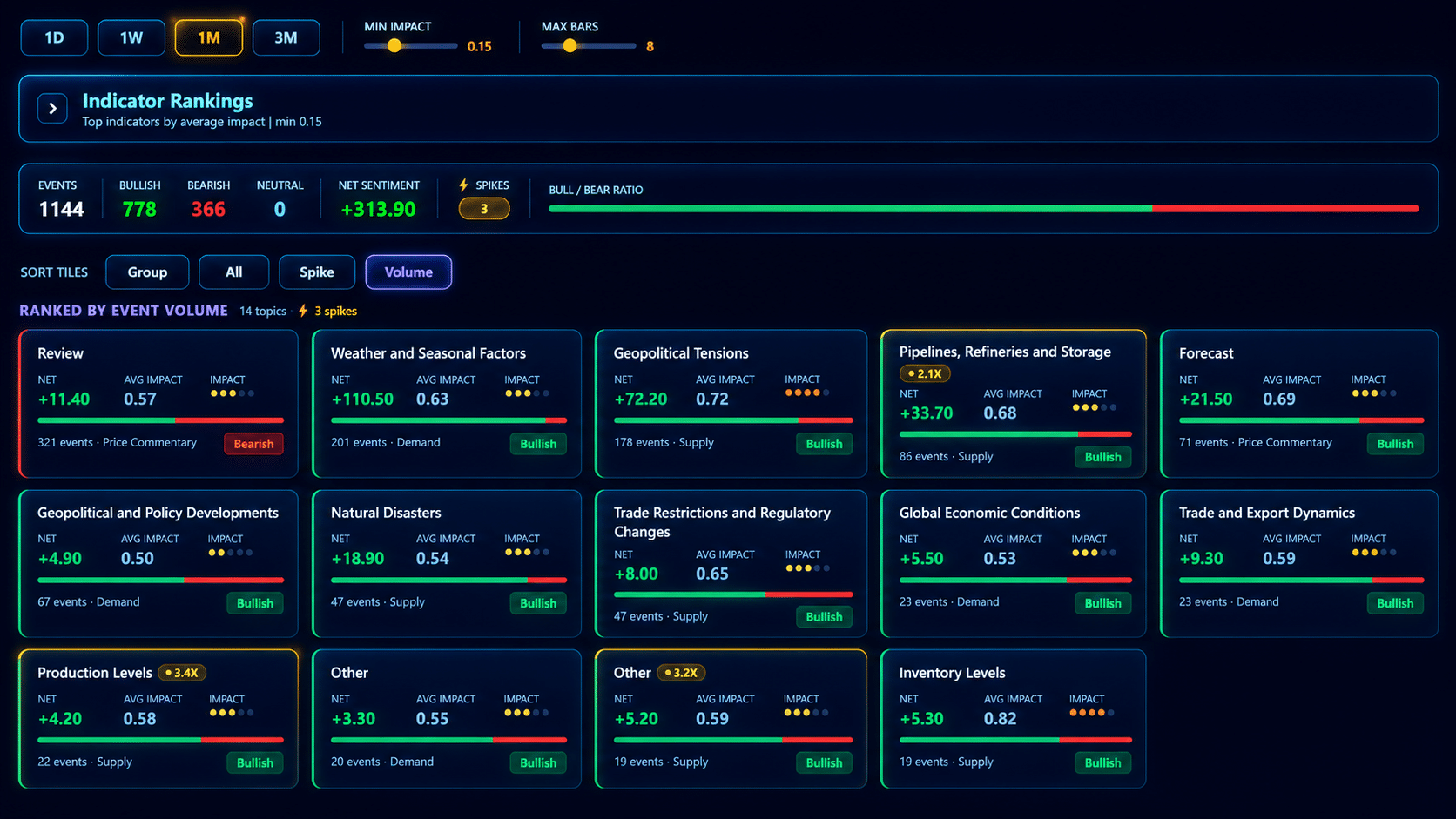This screenshot has height=819, width=1456.
Task: Click the Neutral count 0
Action: [280, 210]
